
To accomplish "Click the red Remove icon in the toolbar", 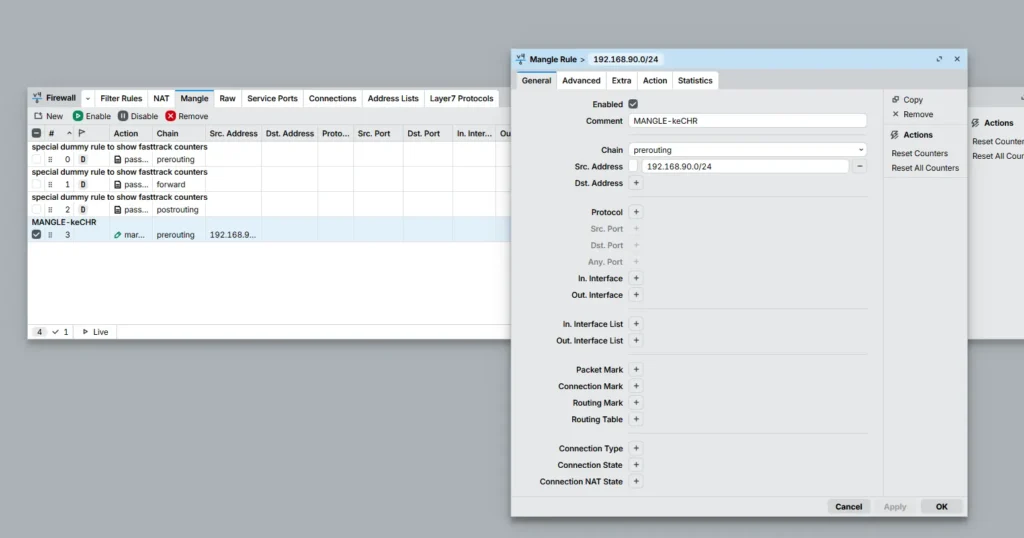I will (x=171, y=116).
